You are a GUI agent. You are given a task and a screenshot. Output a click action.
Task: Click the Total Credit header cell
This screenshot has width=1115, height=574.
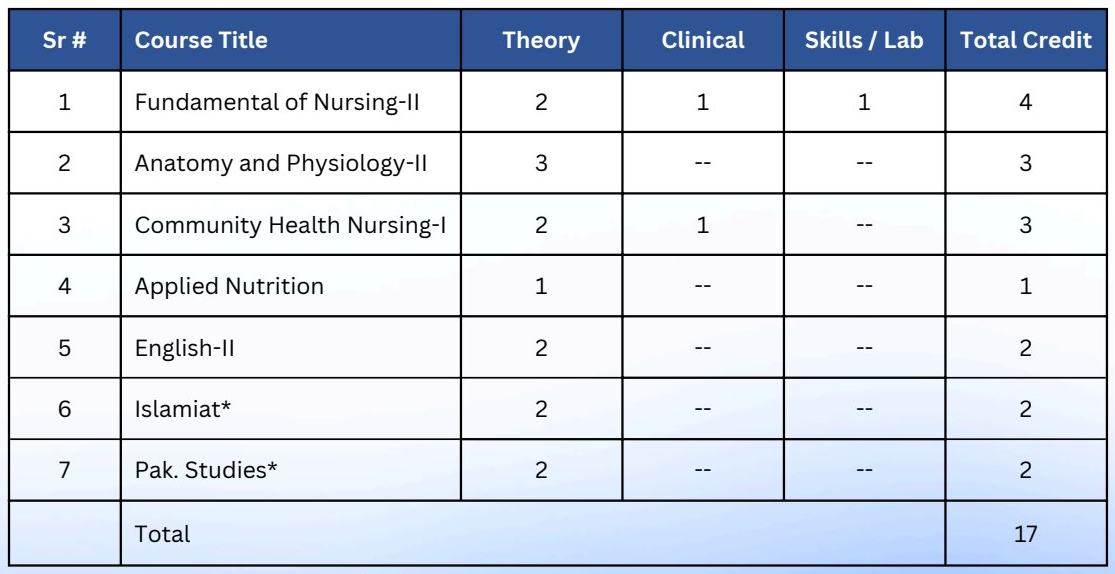click(1025, 40)
